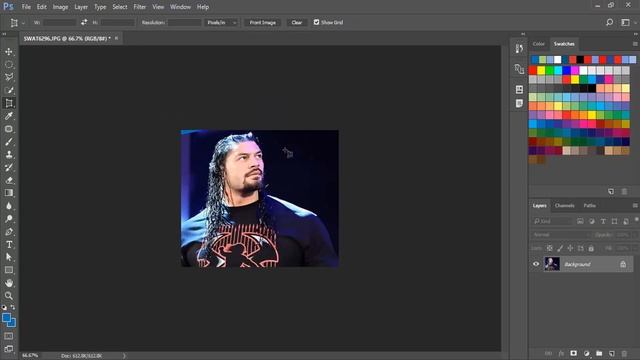Open the Filter menu
The height and width of the screenshot is (360, 640).
tap(140, 7)
